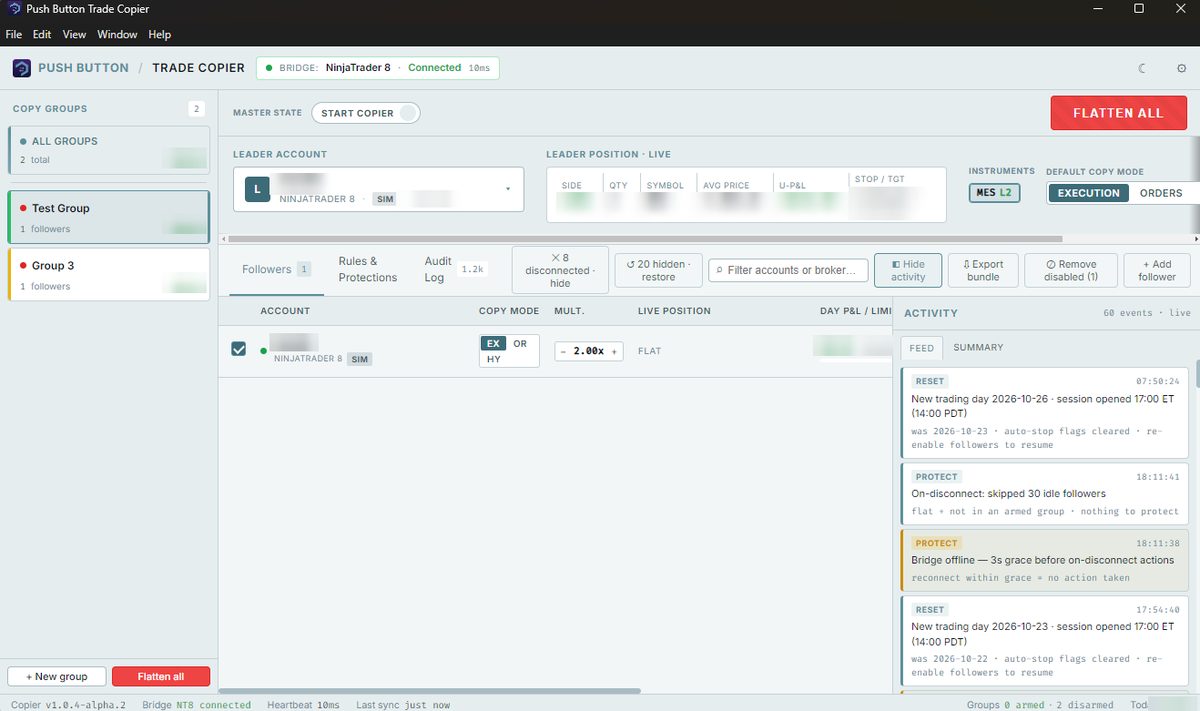Open the File menu

14,34
